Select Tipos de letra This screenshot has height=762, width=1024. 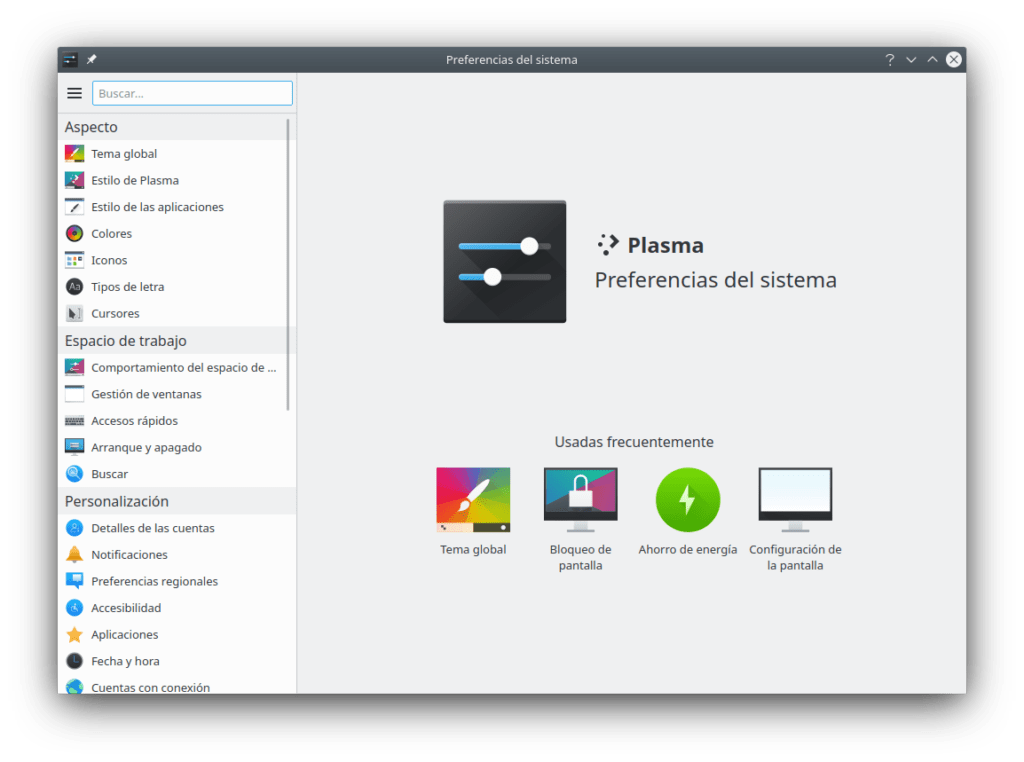point(127,287)
